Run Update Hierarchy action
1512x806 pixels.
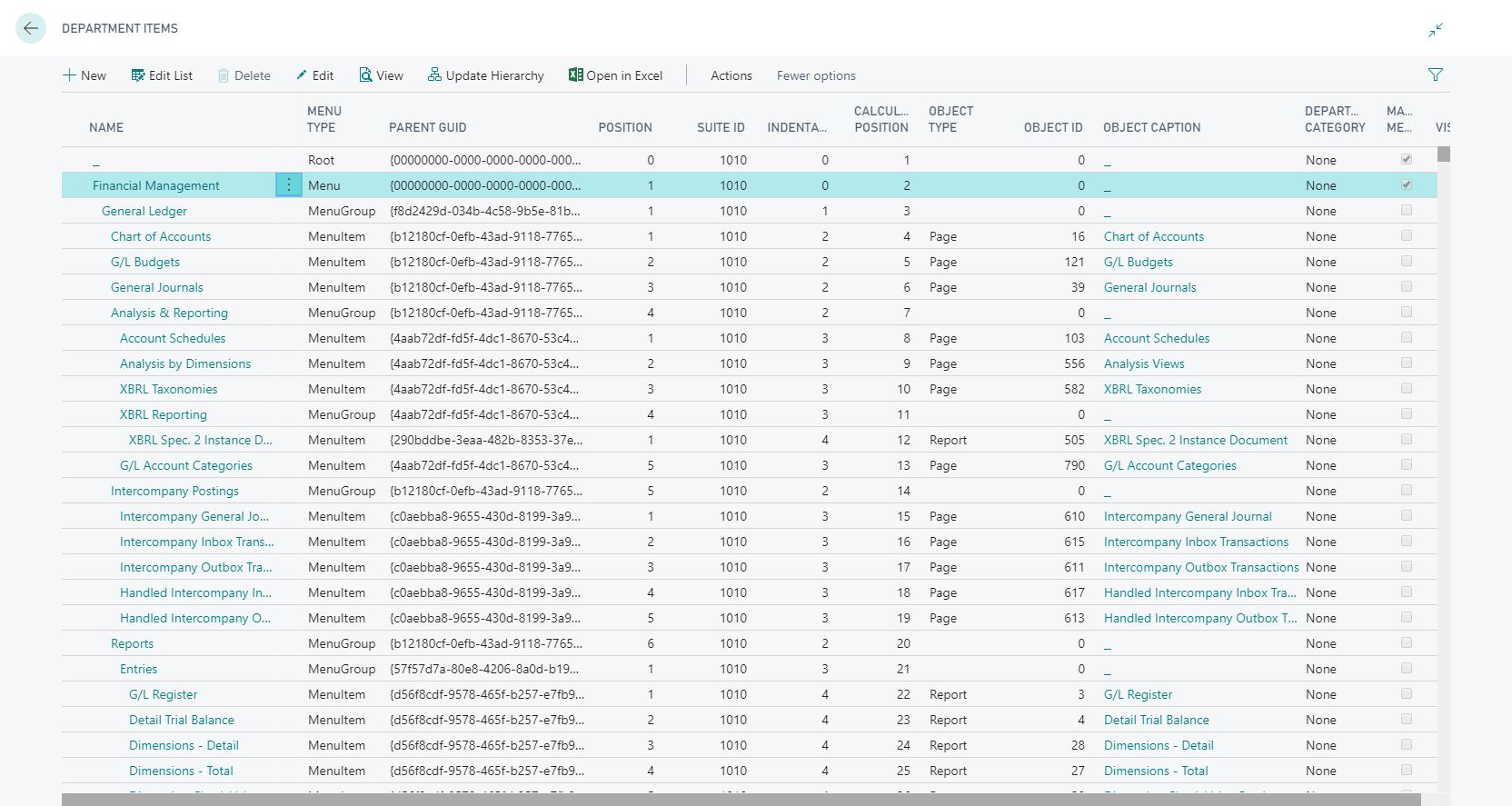(485, 75)
